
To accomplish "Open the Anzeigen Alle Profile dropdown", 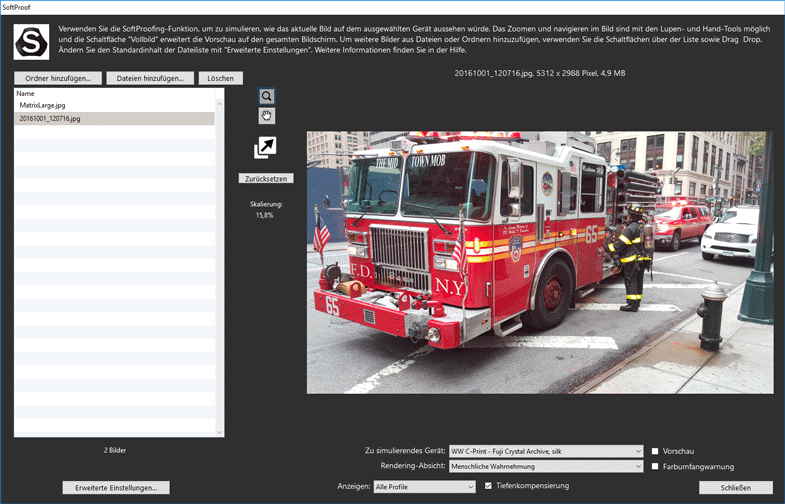I will coord(425,486).
